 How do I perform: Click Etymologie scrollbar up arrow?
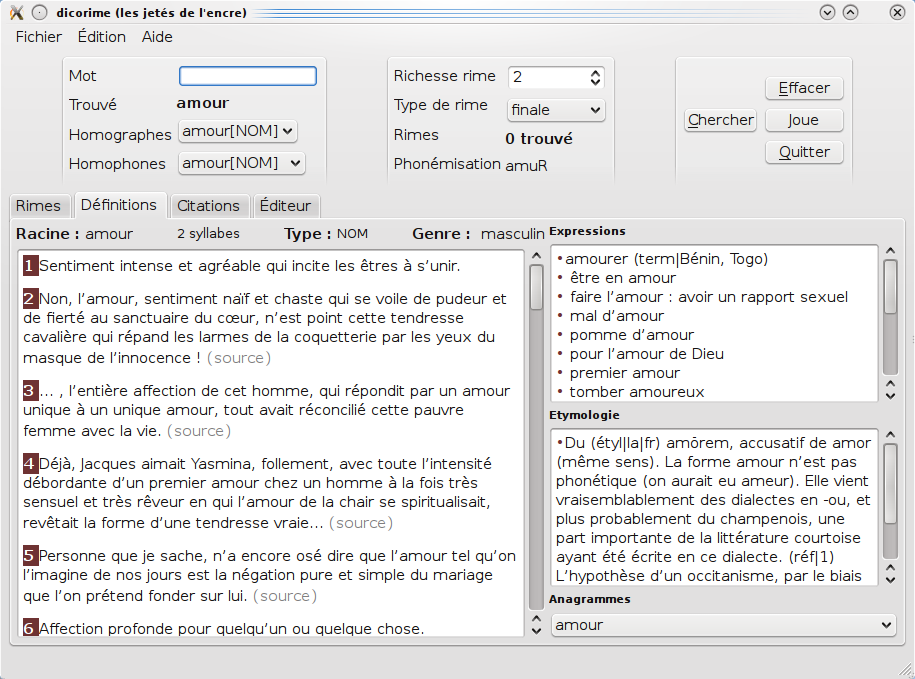pos(890,435)
